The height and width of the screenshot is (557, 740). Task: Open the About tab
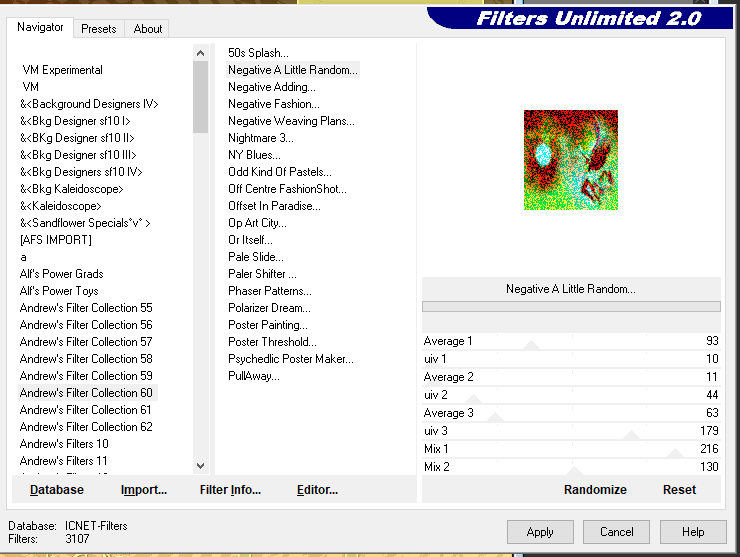(x=148, y=29)
